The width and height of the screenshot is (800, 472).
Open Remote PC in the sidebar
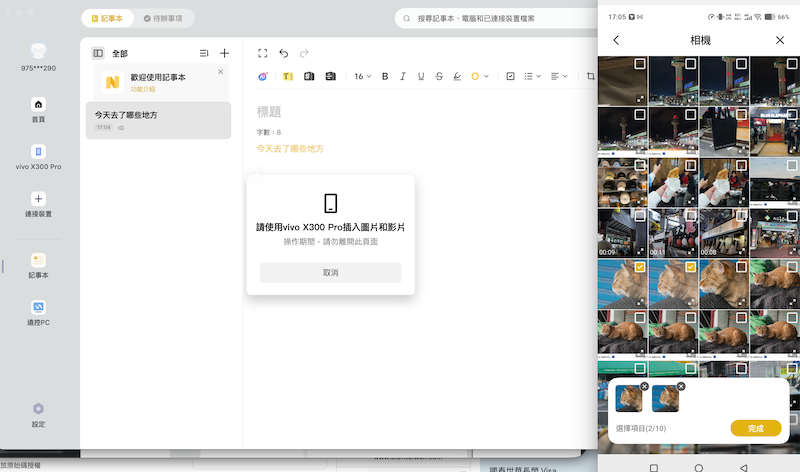pyautogui.click(x=38, y=311)
